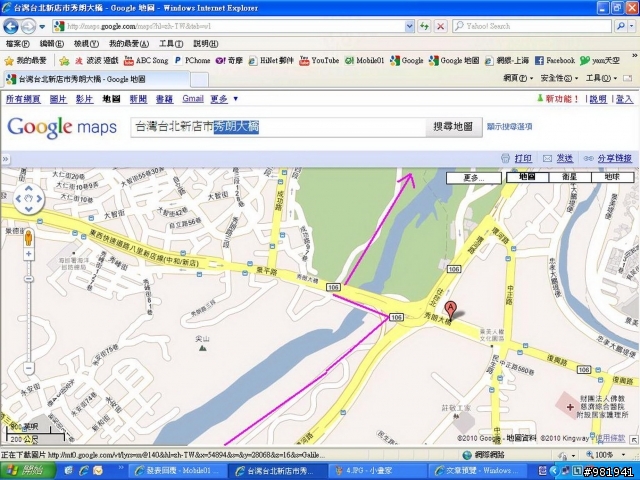Click the 登入 sign-in link
This screenshot has height=480, width=640.
pyautogui.click(x=624, y=99)
